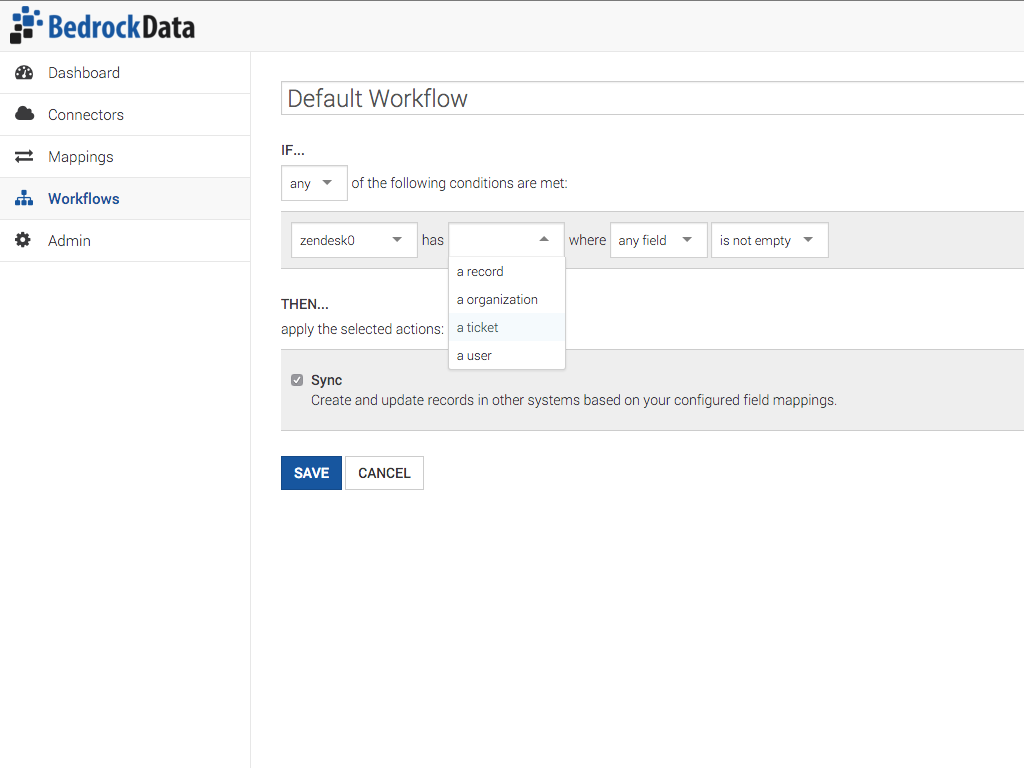
Task: Open the is not empty dropdown
Action: pos(768,240)
